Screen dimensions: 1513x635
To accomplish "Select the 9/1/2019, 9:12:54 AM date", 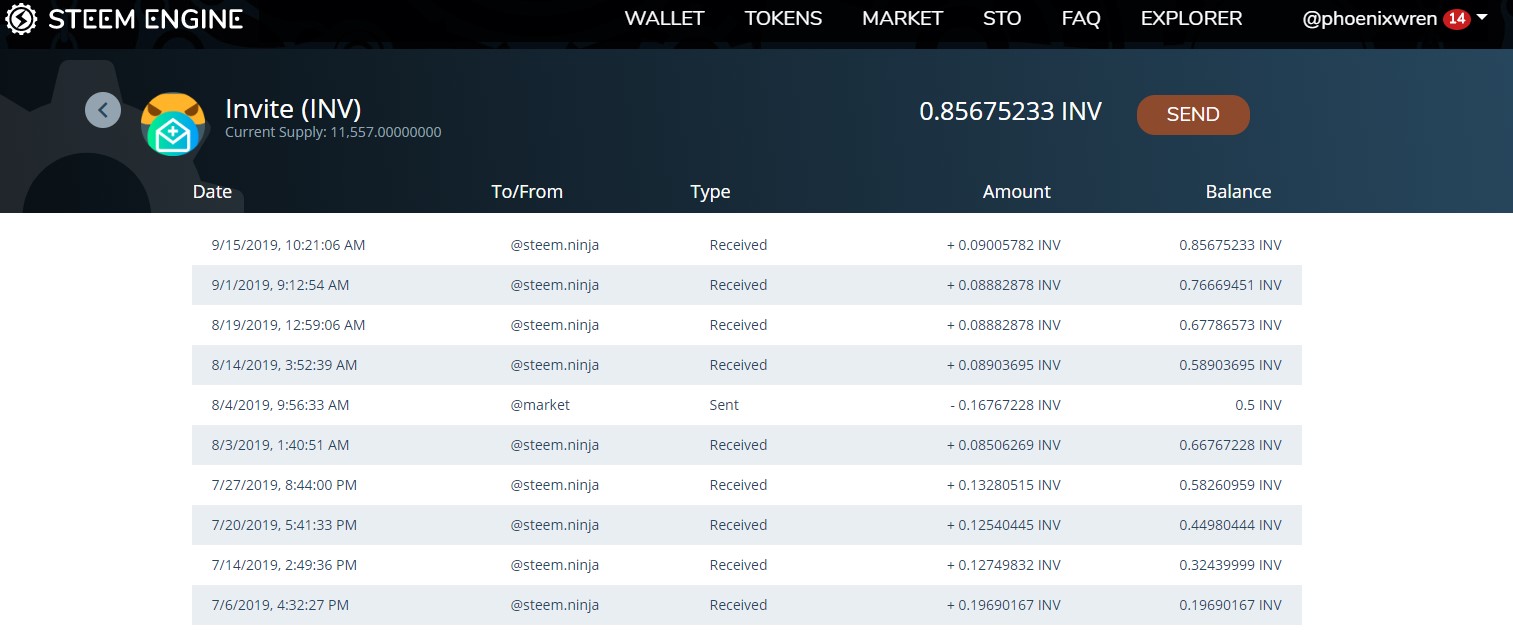I will click(x=280, y=285).
